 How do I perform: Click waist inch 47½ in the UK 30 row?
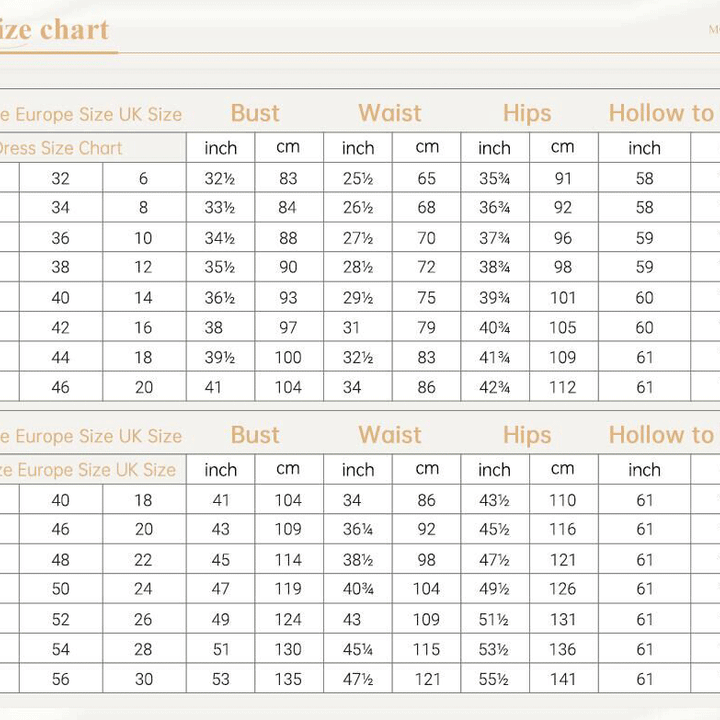pyautogui.click(x=358, y=679)
